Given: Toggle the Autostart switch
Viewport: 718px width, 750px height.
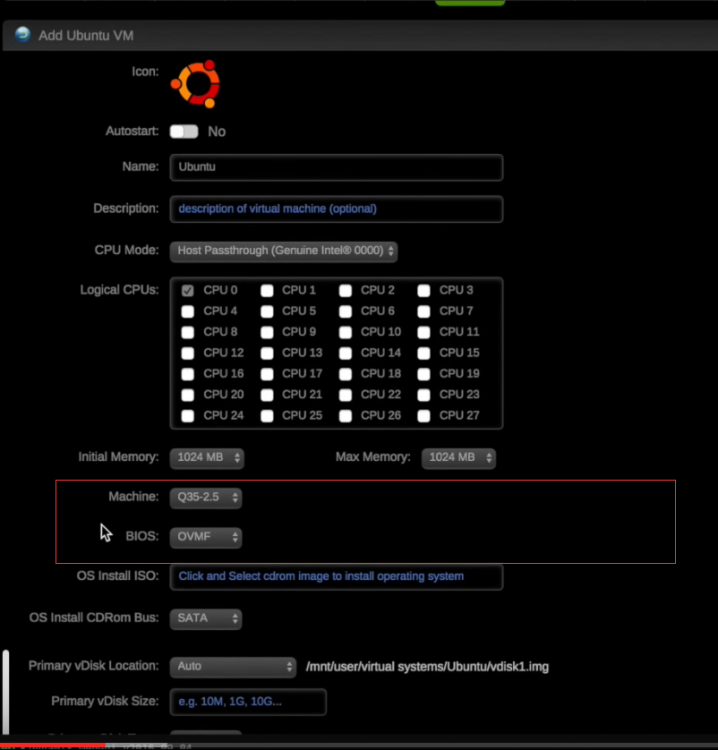Looking at the screenshot, I should coord(184,132).
